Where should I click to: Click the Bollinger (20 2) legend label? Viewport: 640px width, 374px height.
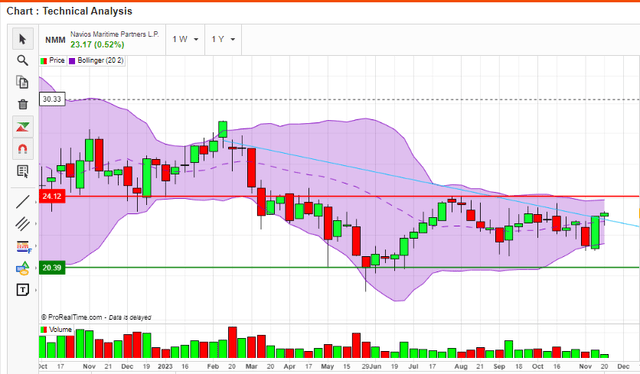pos(100,60)
